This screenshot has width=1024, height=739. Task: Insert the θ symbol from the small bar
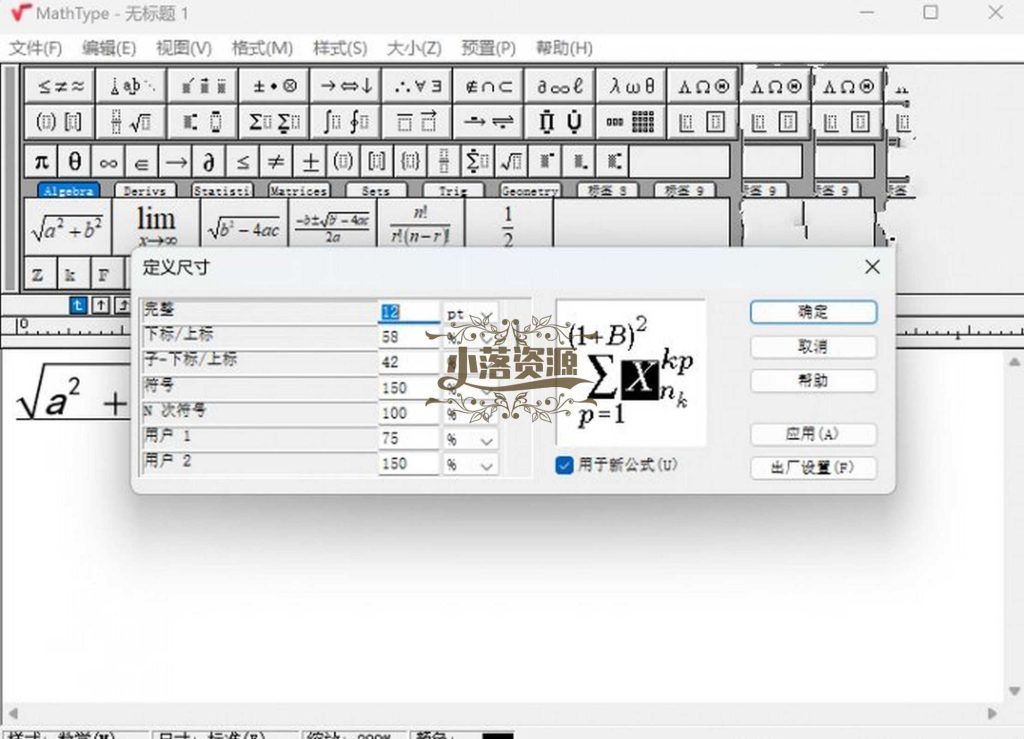(x=74, y=161)
